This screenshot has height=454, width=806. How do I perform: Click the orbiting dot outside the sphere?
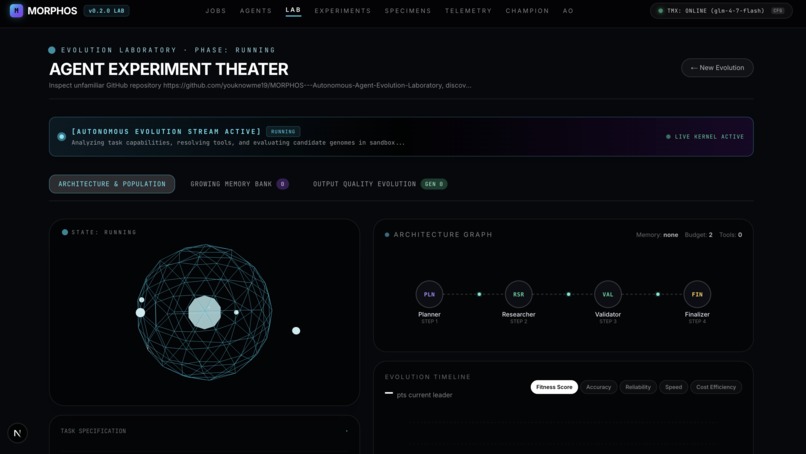pyautogui.click(x=296, y=331)
